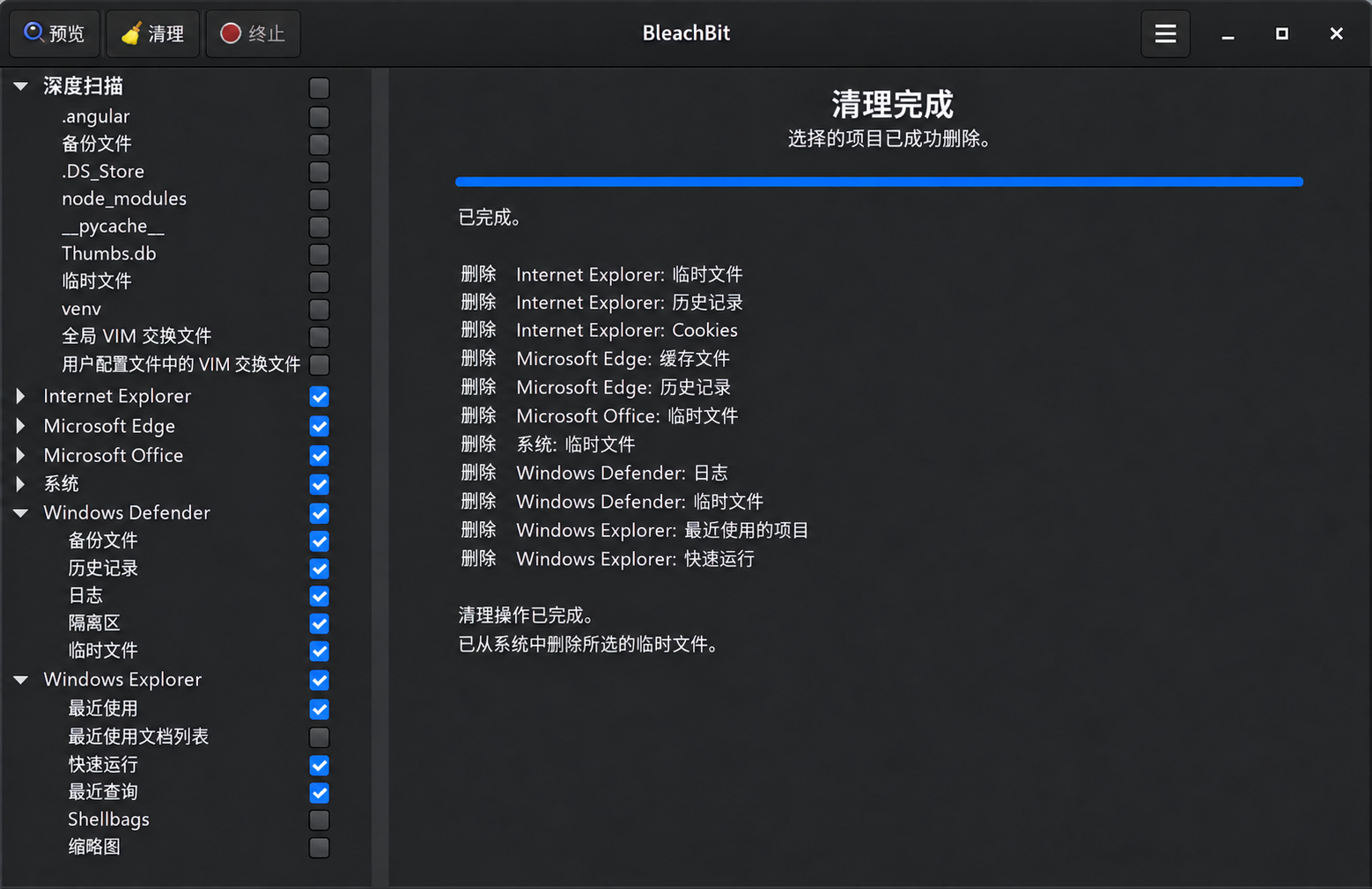Uncheck the 快速运行 checkbox
The width and height of the screenshot is (1372, 889).
pos(320,766)
